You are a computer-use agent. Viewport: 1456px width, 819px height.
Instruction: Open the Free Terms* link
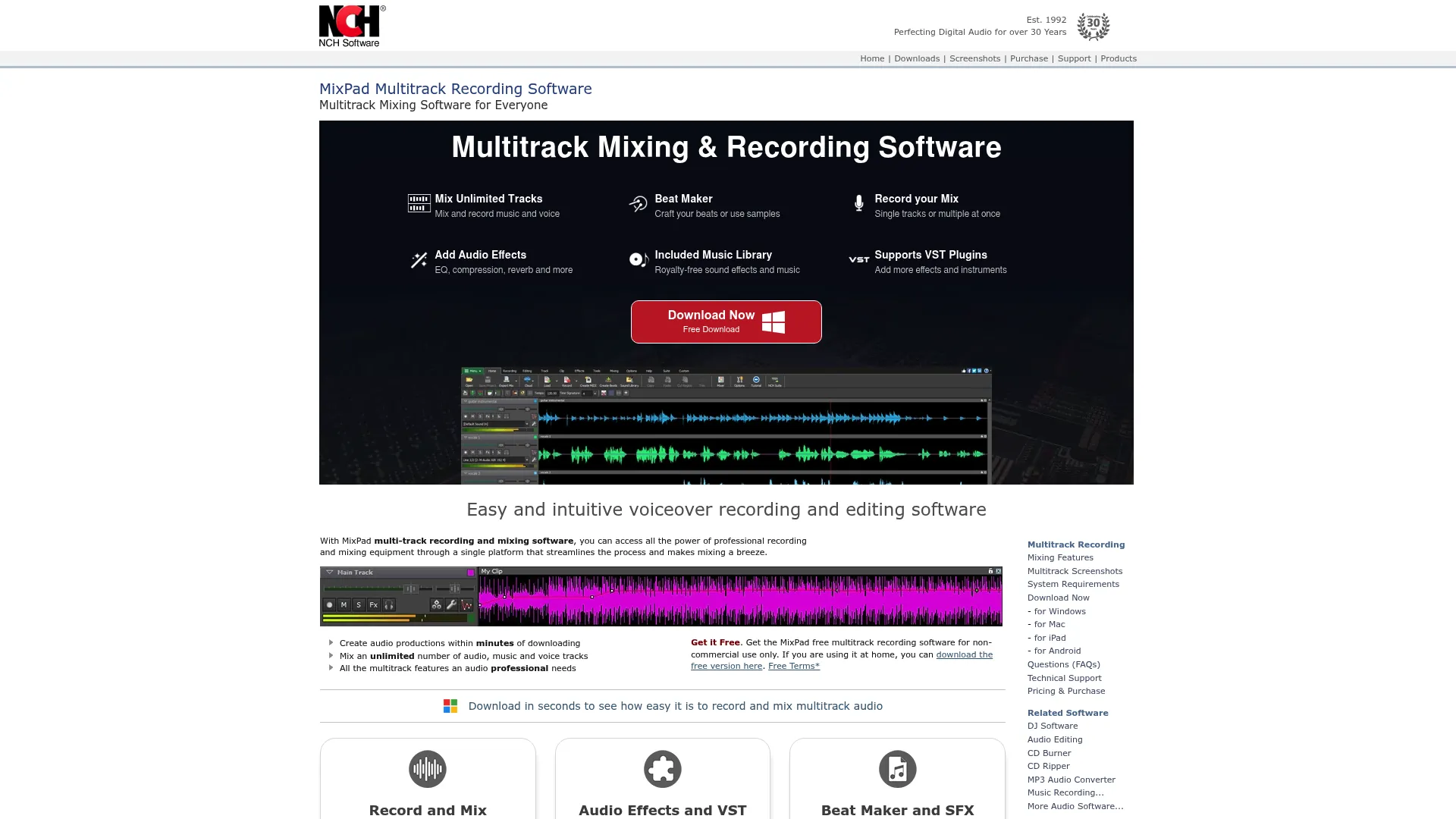(x=793, y=666)
